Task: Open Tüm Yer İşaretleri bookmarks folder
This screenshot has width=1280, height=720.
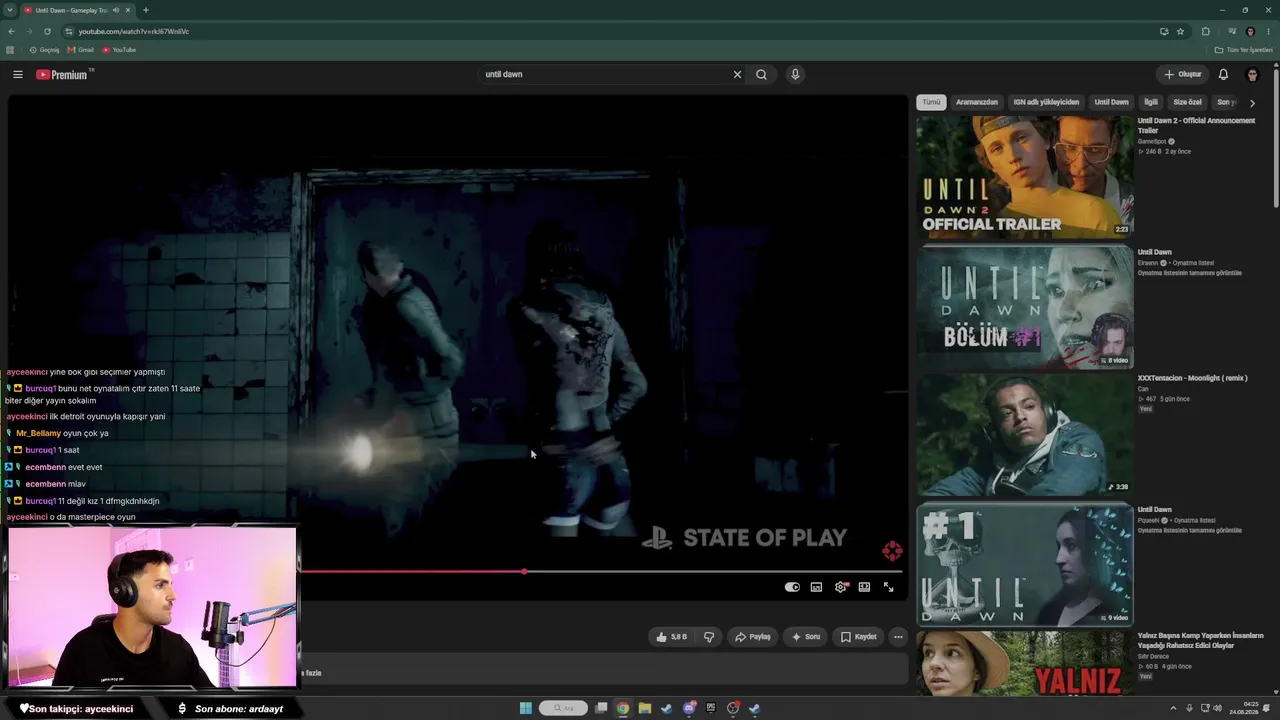Action: (x=1243, y=50)
